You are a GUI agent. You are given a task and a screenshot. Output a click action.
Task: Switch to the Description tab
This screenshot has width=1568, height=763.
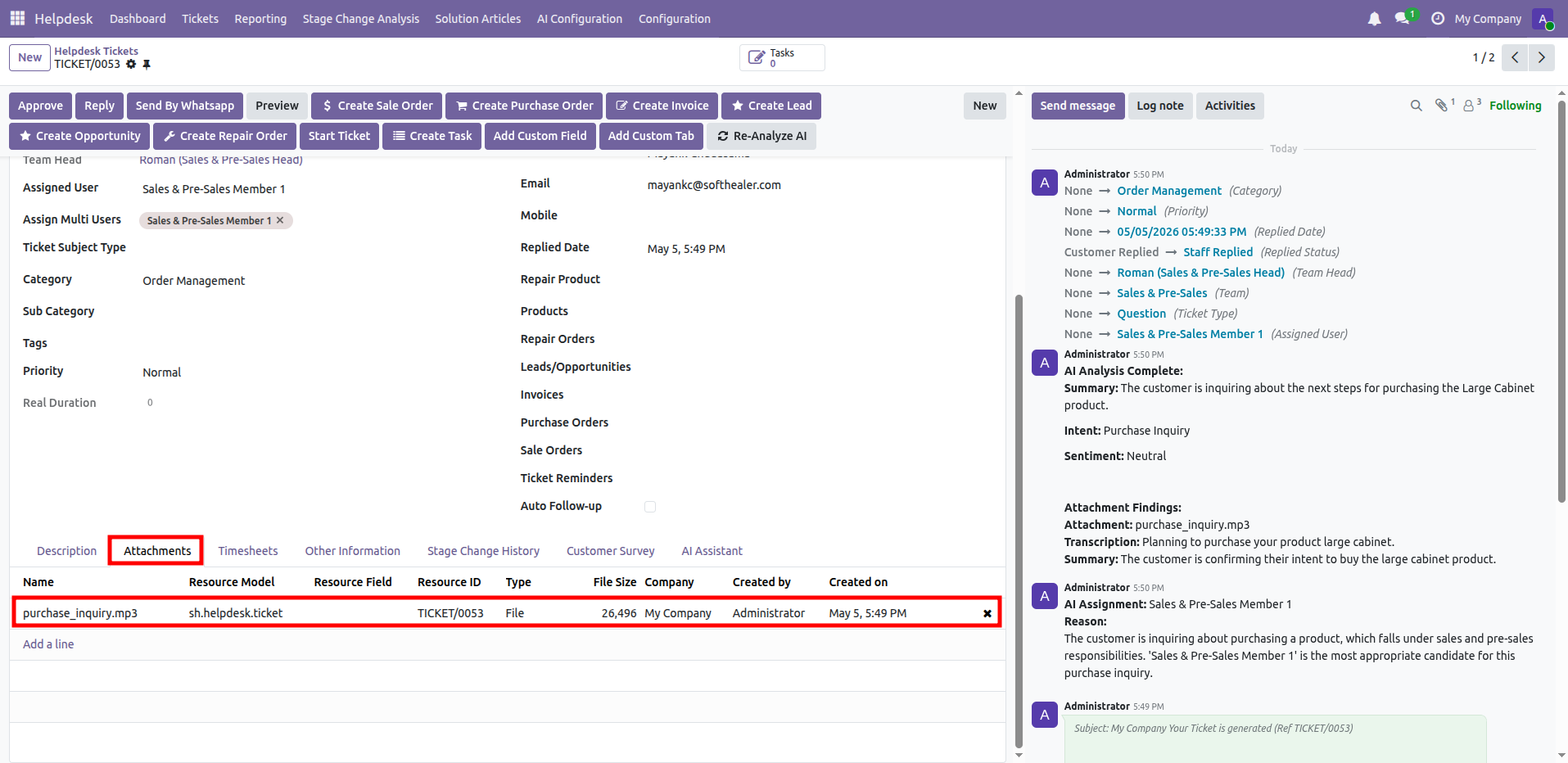(66, 551)
